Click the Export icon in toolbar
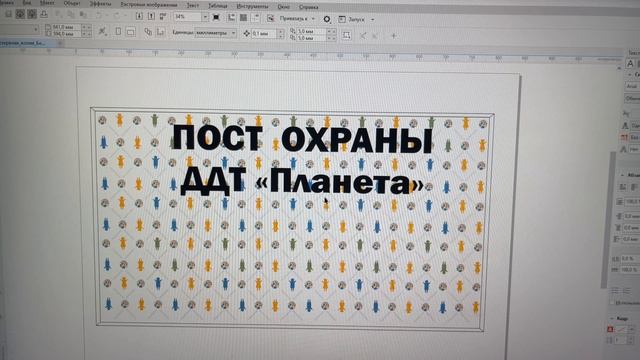The image size is (640, 360). (151, 16)
